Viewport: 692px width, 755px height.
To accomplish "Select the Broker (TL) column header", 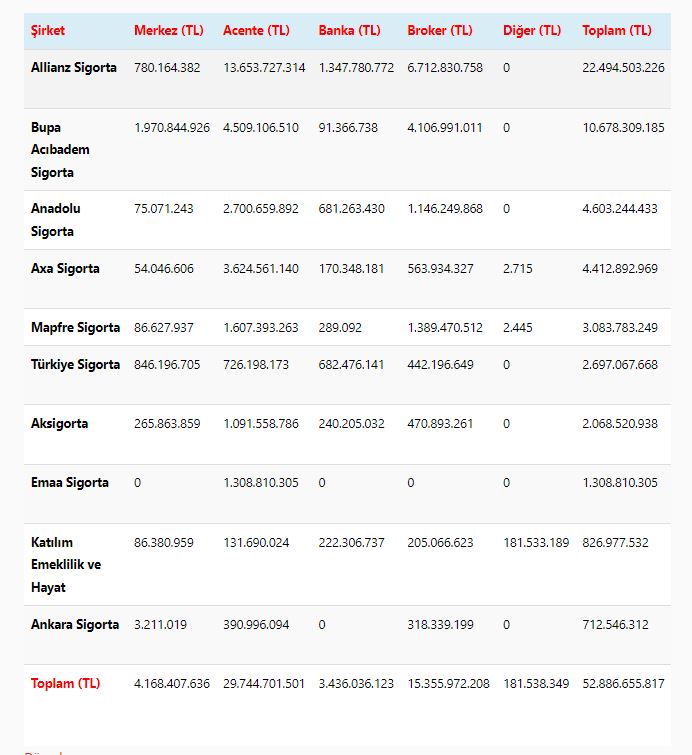I will [x=440, y=30].
